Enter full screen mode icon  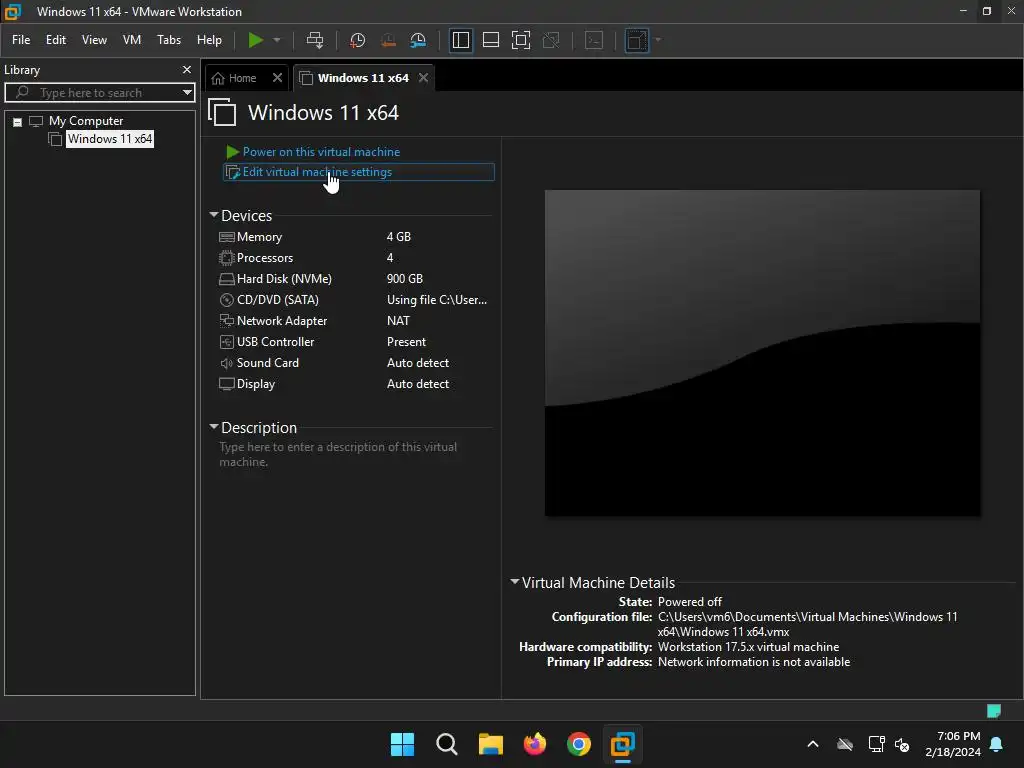(520, 40)
